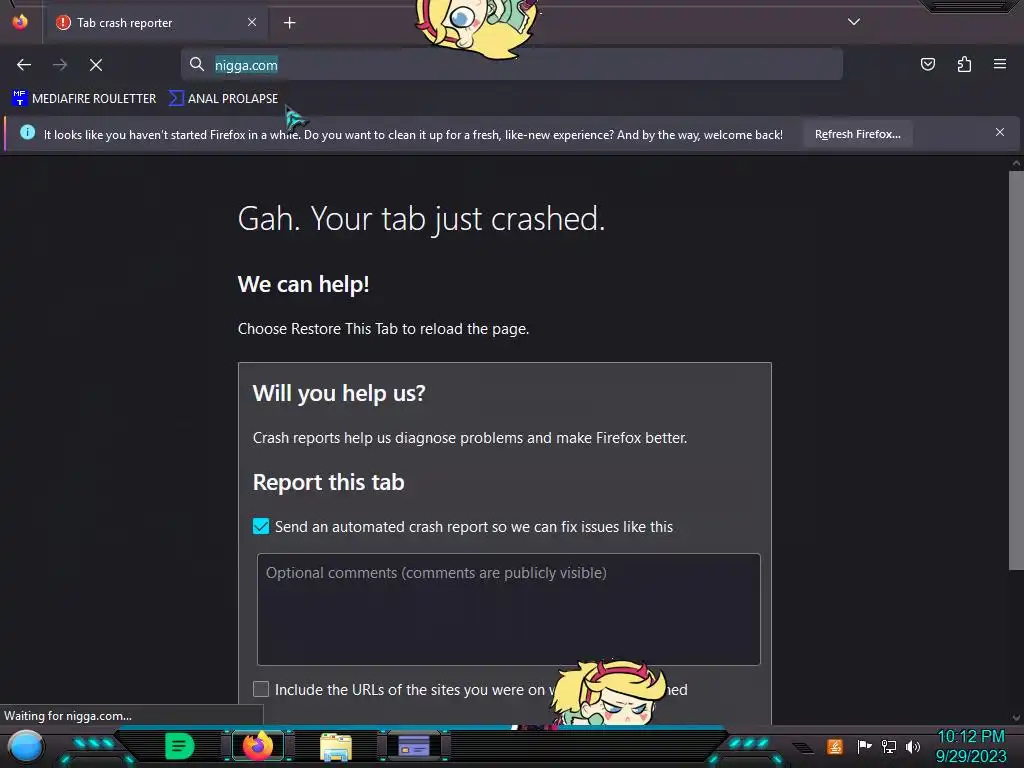Image resolution: width=1024 pixels, height=768 pixels.
Task: Click the Refresh Firefox... button
Action: (857, 134)
